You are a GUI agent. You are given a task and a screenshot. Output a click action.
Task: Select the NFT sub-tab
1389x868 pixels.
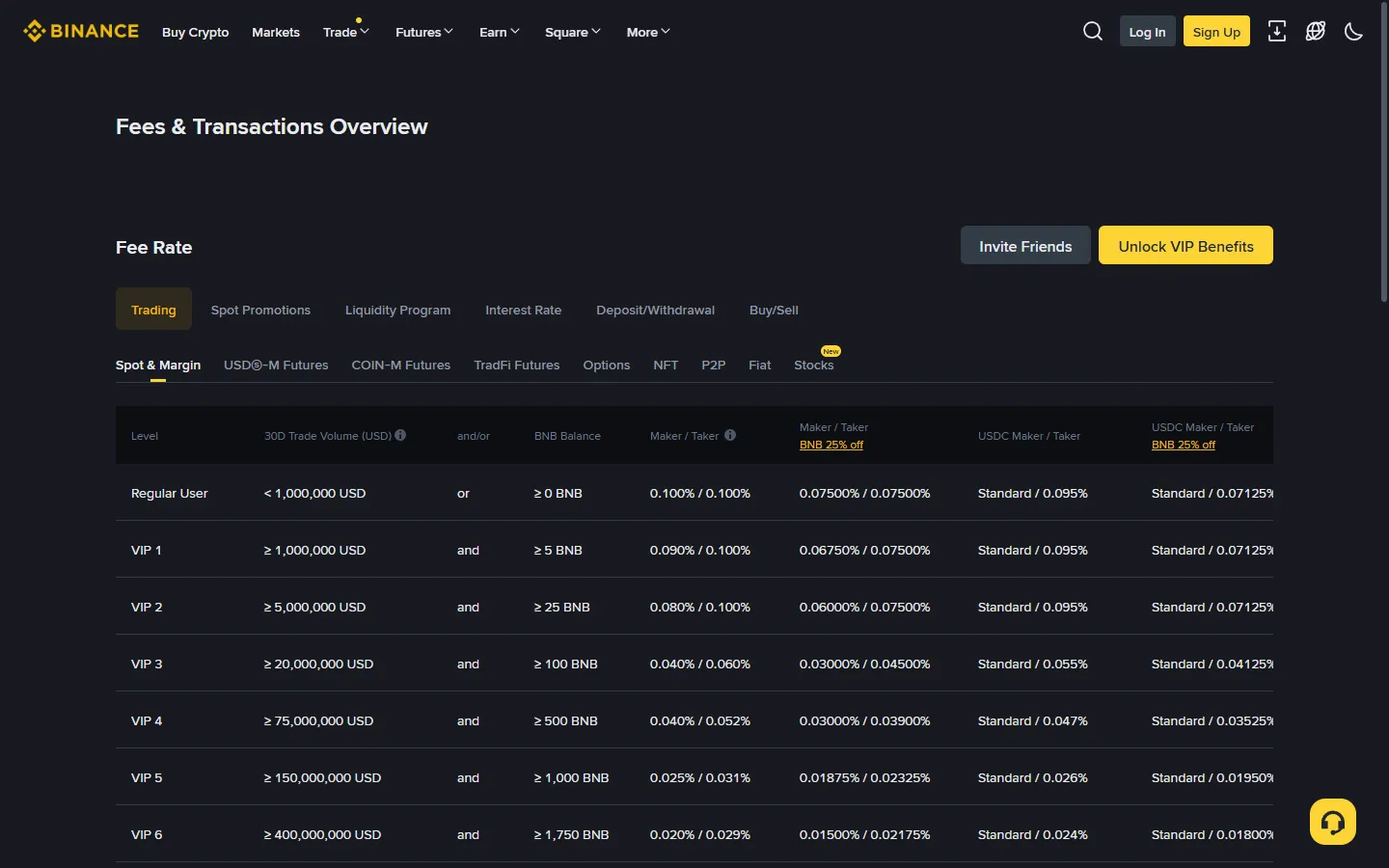[x=666, y=365]
